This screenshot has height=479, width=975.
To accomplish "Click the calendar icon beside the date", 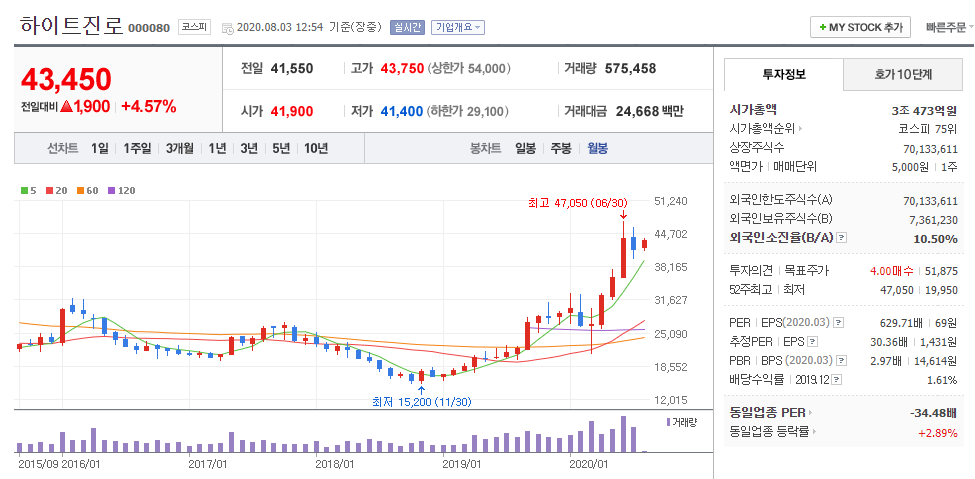I will tap(228, 27).
